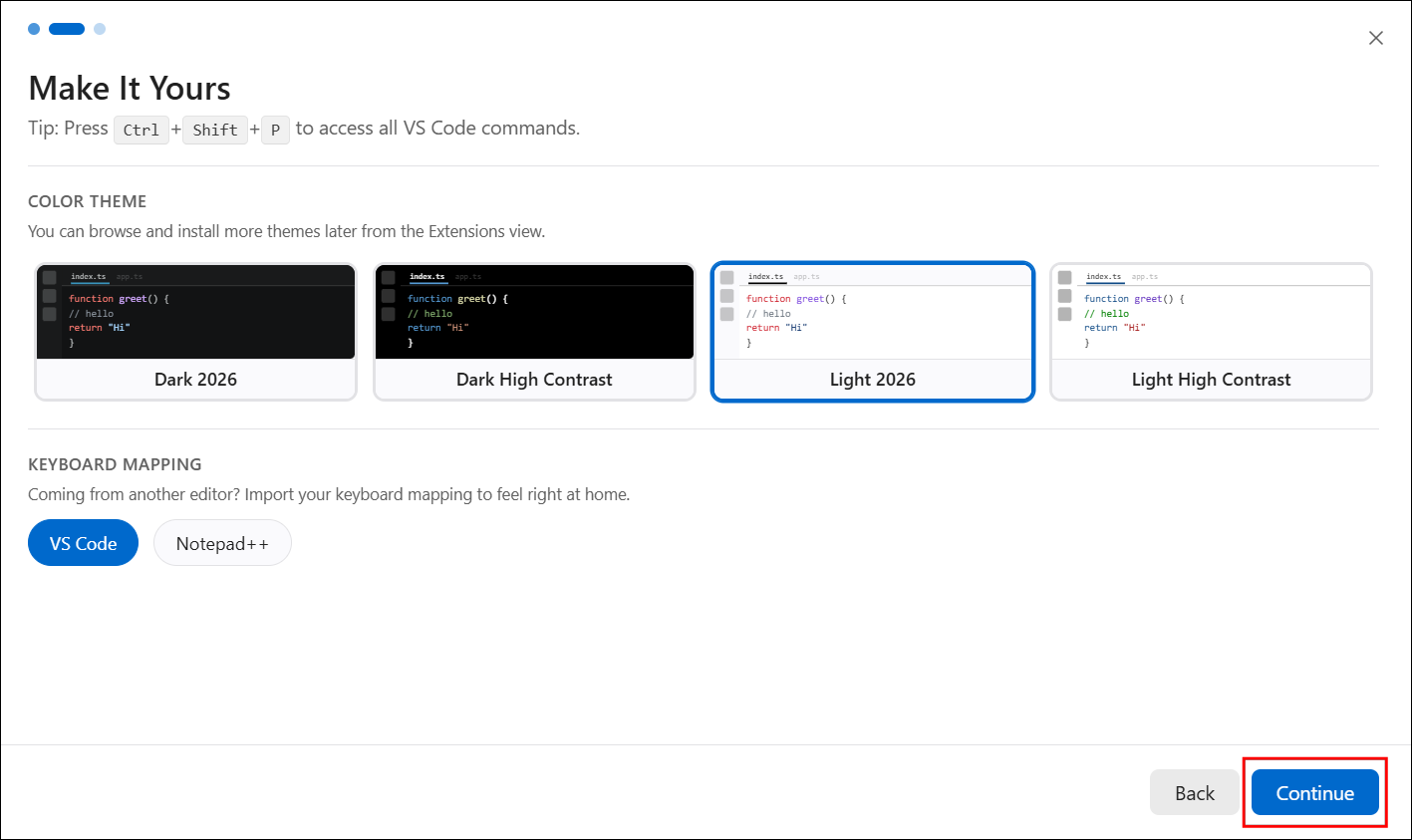
Task: Close the Make It Yours dialog
Action: tap(1376, 38)
